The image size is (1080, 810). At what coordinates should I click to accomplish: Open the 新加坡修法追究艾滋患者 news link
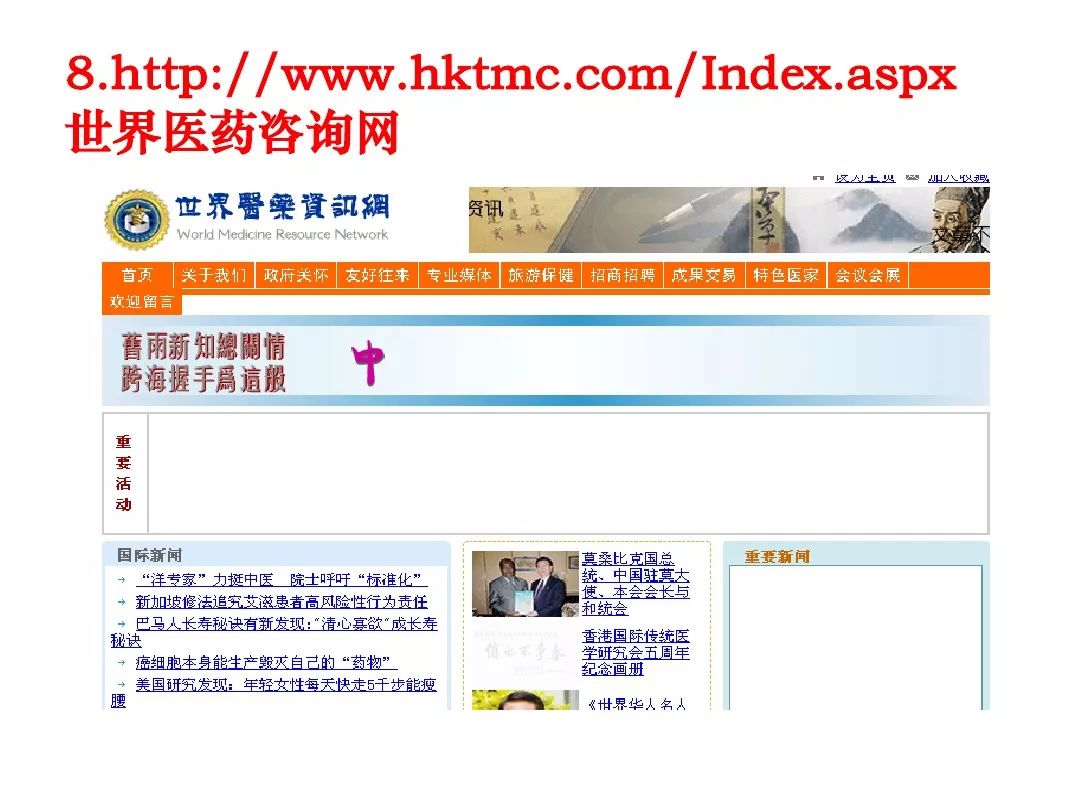[x=281, y=602]
